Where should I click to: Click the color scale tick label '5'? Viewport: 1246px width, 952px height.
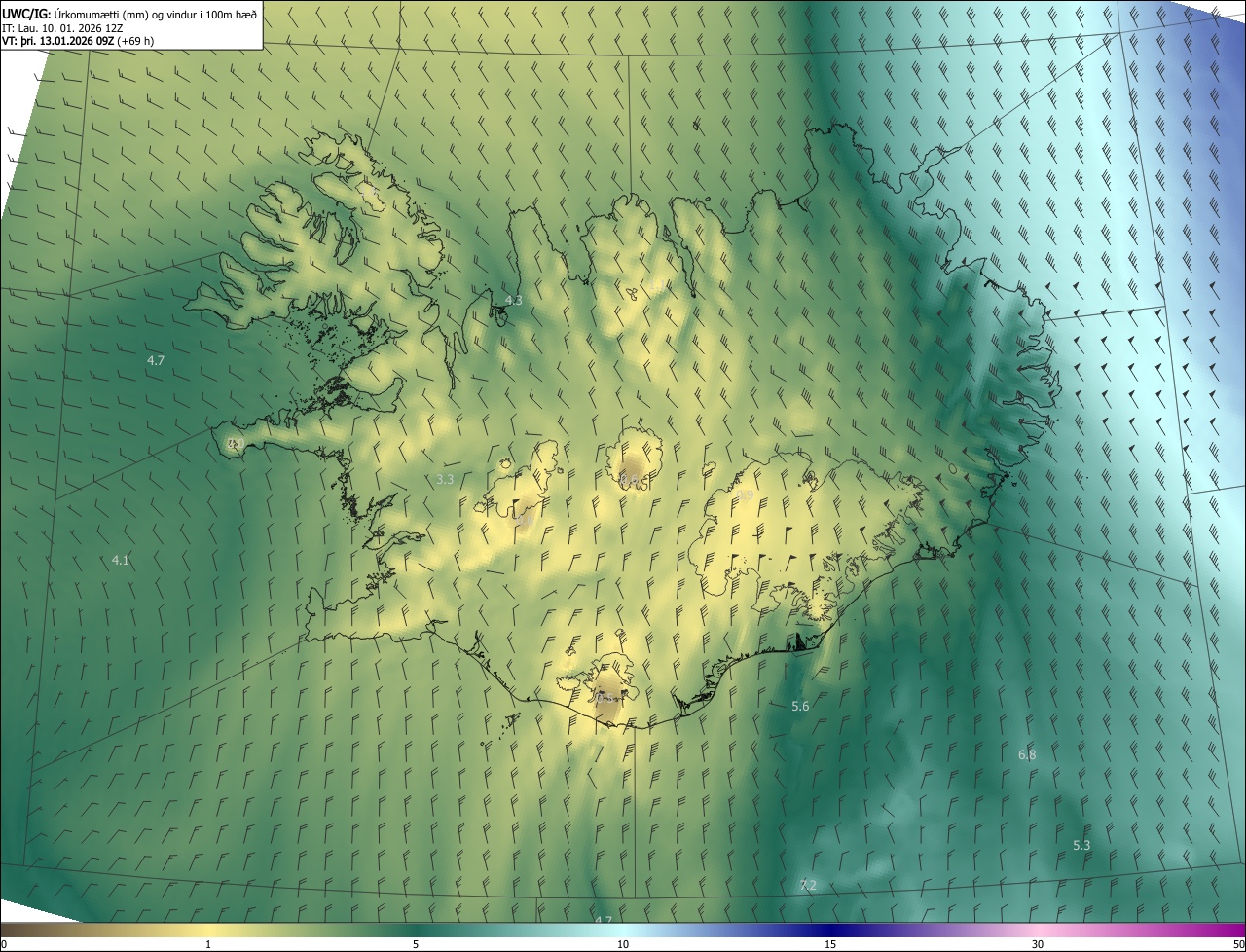click(x=416, y=944)
